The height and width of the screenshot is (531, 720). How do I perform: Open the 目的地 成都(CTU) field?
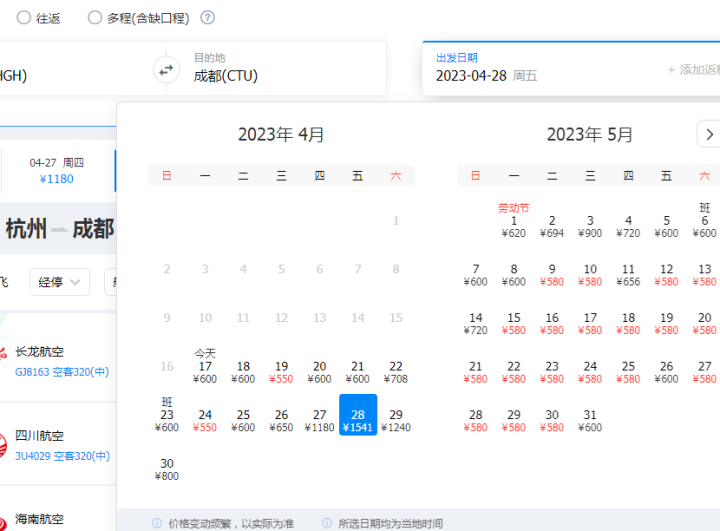(280, 68)
